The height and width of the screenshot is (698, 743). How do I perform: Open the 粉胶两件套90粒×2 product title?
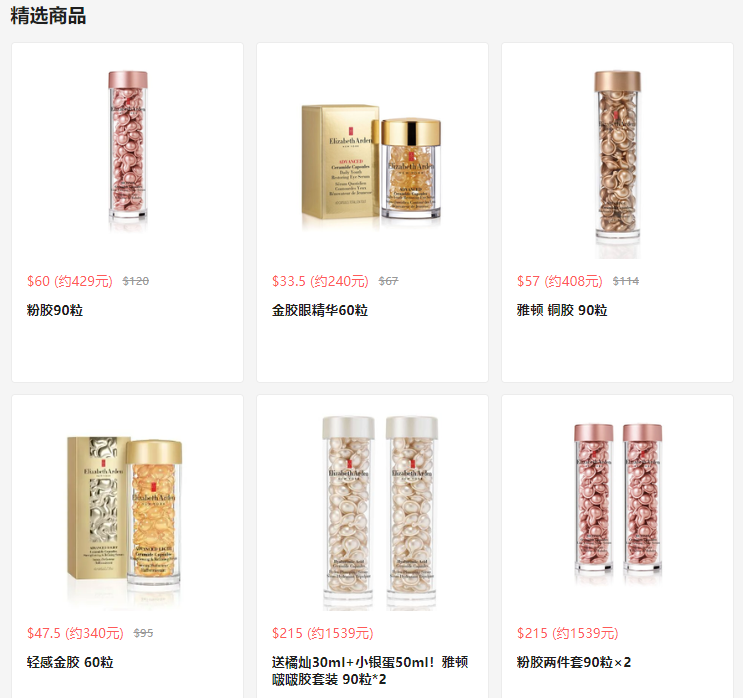(x=574, y=662)
